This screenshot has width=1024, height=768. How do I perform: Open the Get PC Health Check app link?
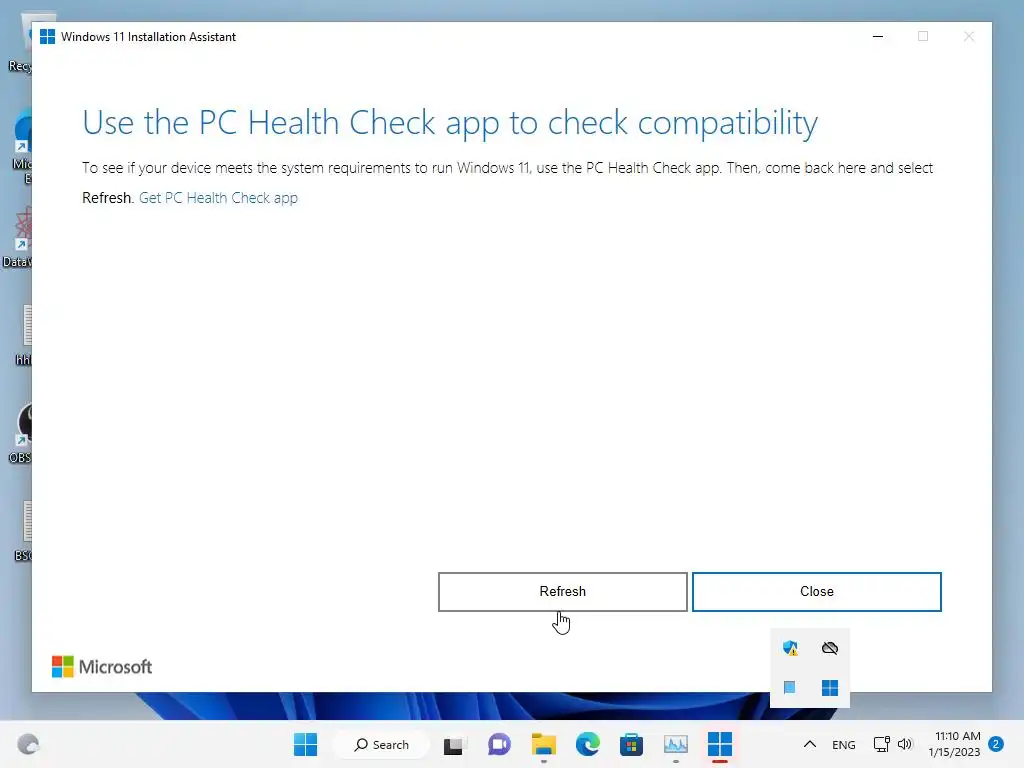pos(218,198)
